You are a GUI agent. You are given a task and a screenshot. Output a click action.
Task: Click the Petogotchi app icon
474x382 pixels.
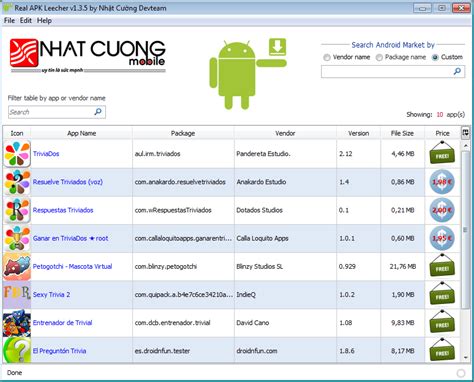click(17, 266)
